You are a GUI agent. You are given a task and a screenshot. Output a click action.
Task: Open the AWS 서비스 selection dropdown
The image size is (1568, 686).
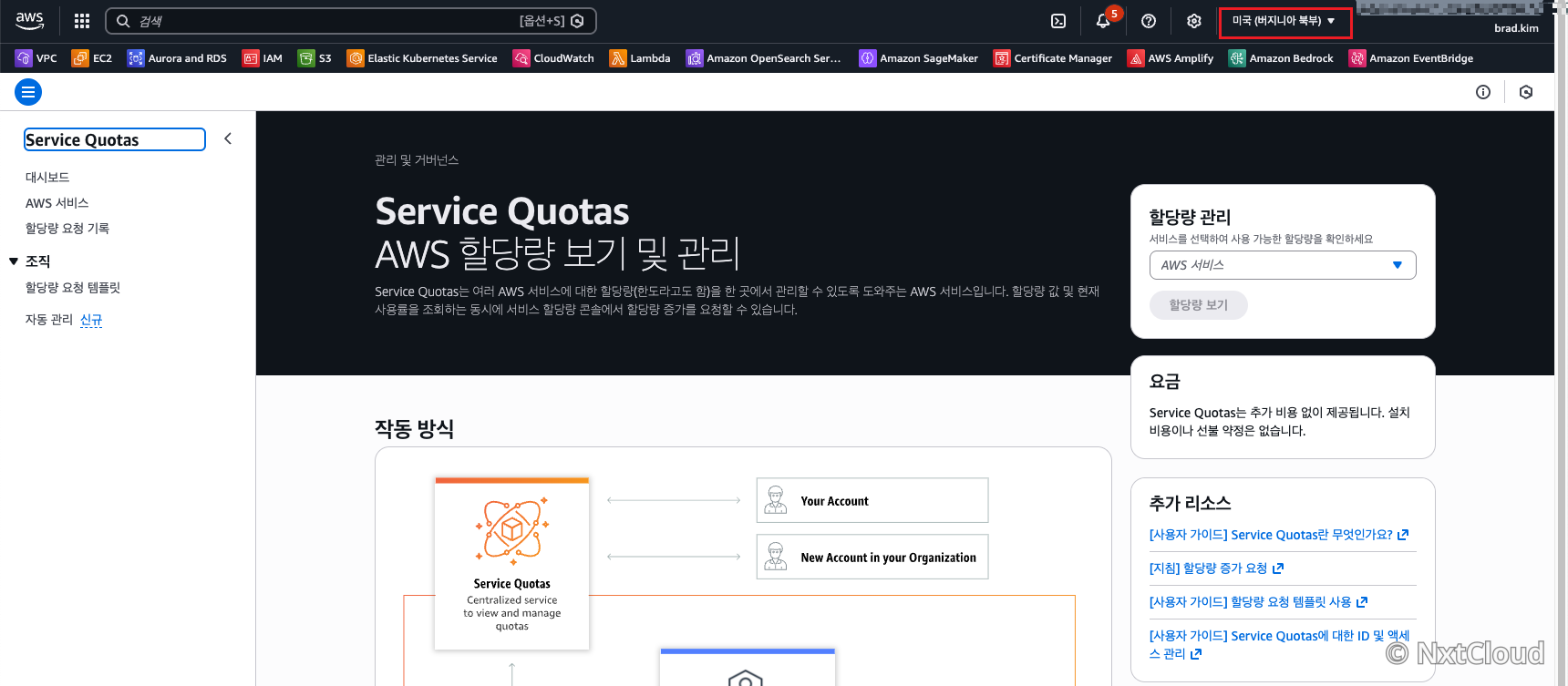pos(1283,265)
